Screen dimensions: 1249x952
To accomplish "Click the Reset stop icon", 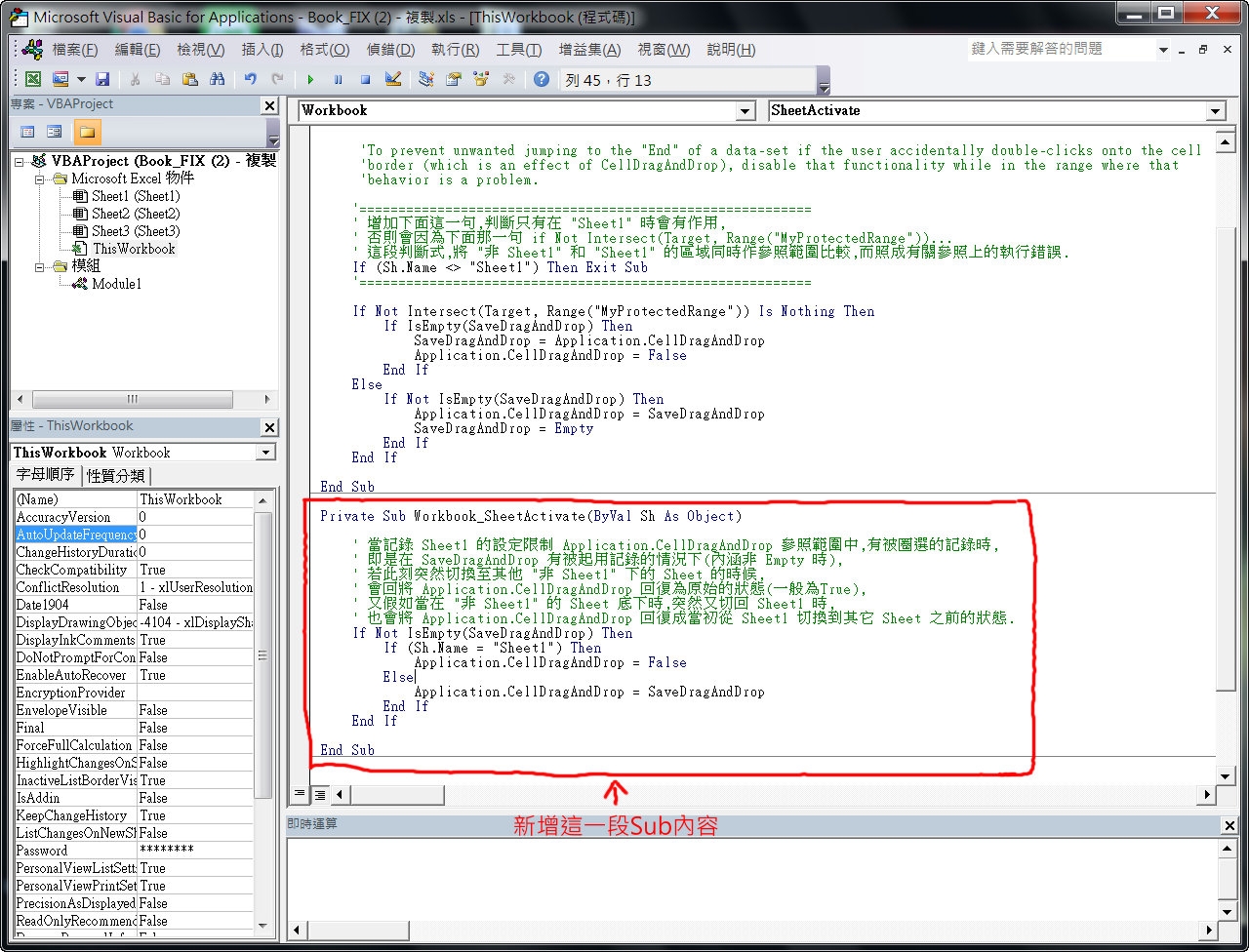I will (x=365, y=80).
